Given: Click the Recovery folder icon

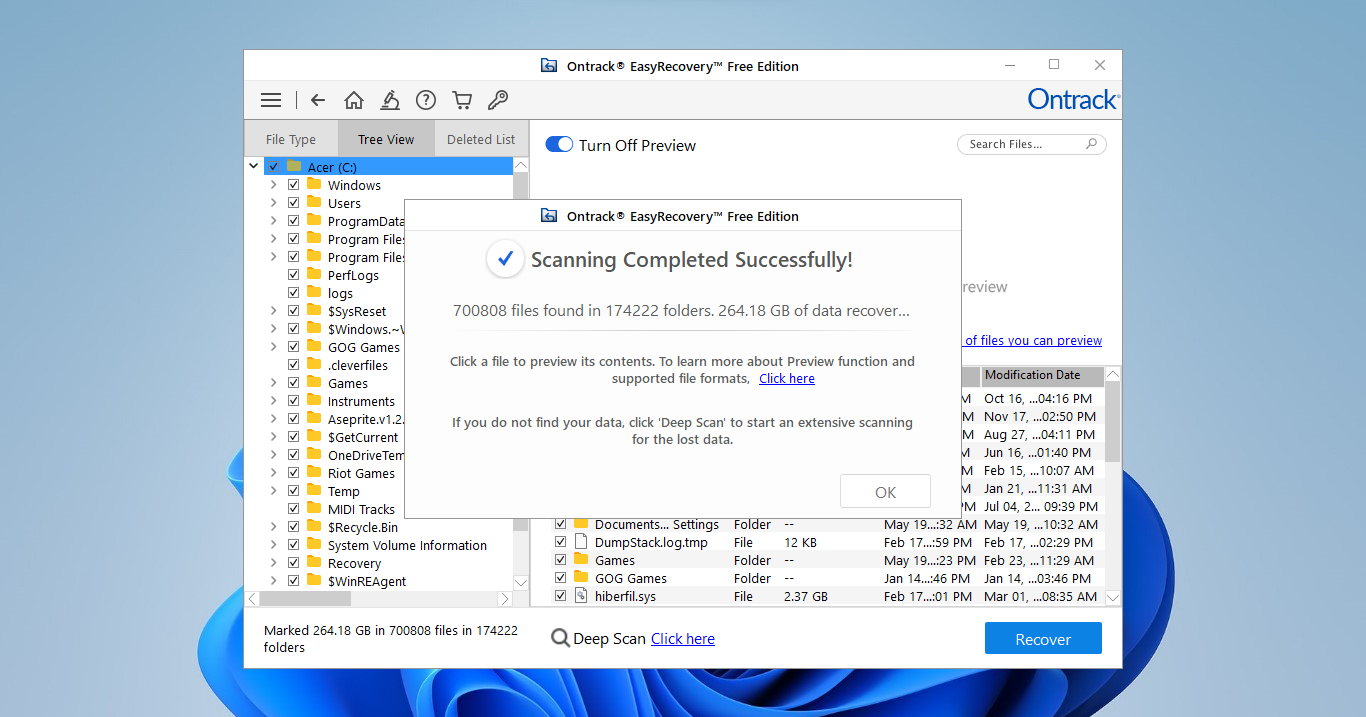Looking at the screenshot, I should [x=314, y=563].
